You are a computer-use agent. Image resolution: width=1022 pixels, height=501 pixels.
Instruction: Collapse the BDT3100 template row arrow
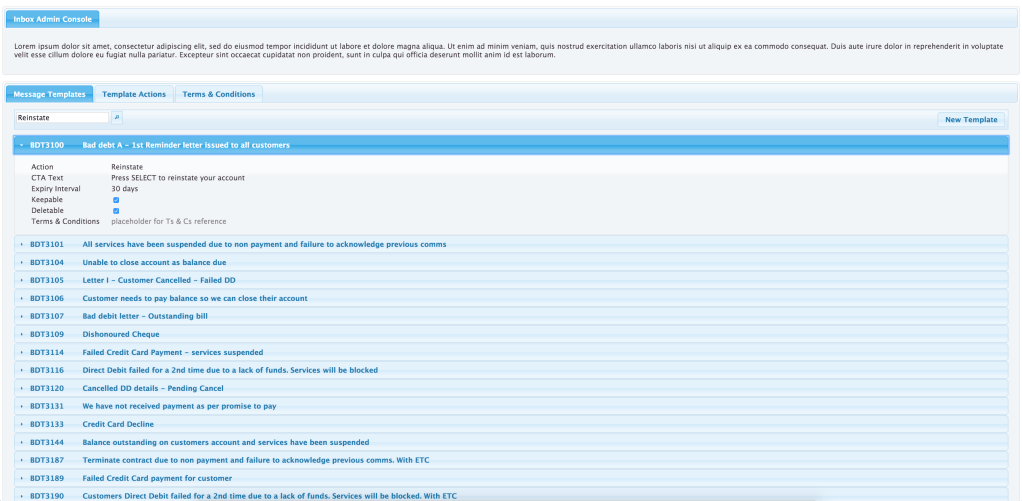[22, 145]
